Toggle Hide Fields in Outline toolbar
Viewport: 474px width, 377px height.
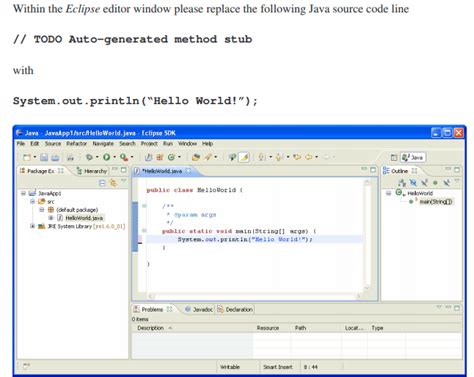413,183
